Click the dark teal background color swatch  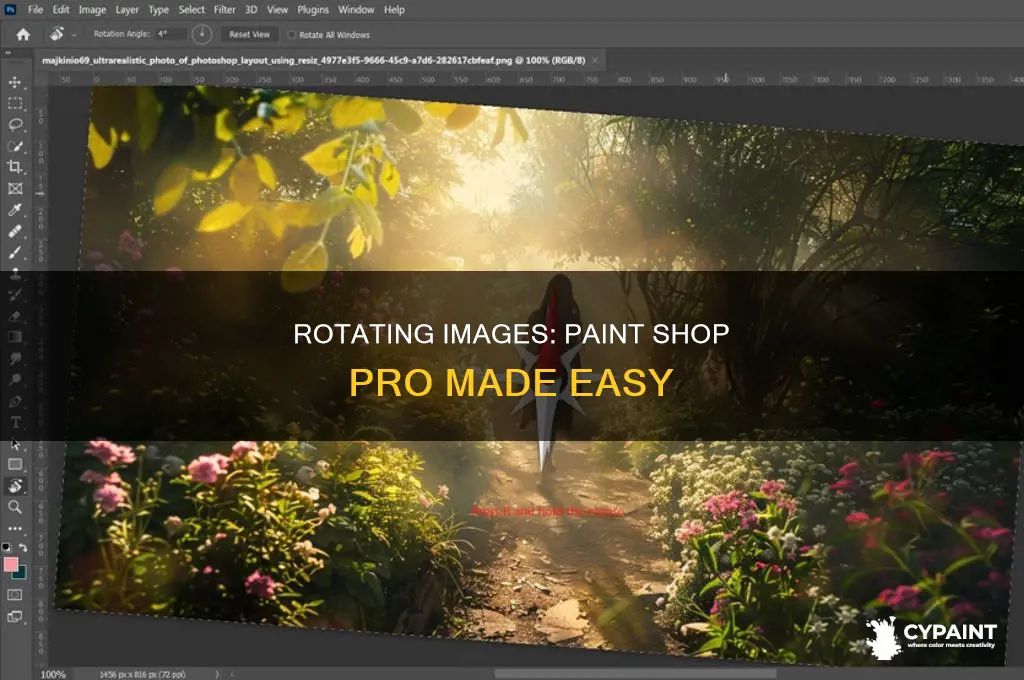click(21, 573)
